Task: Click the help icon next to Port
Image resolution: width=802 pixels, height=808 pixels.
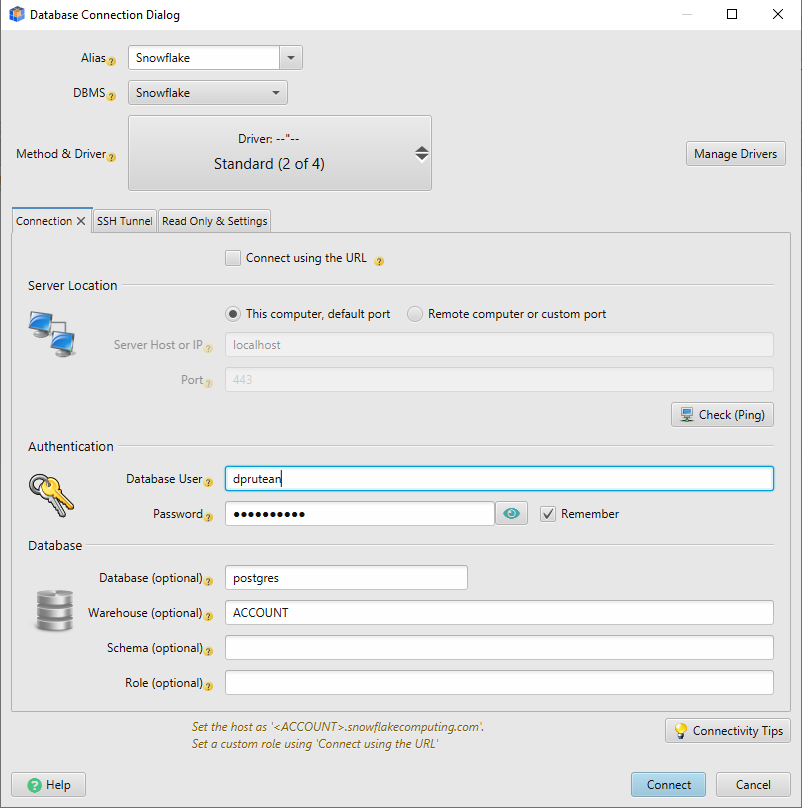Action: pos(208,383)
